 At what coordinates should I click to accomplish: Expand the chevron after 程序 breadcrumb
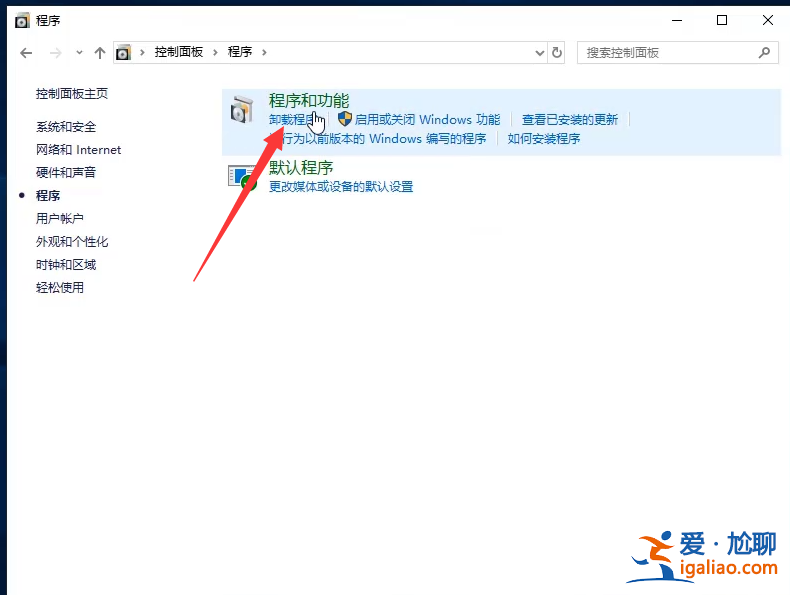coord(264,52)
